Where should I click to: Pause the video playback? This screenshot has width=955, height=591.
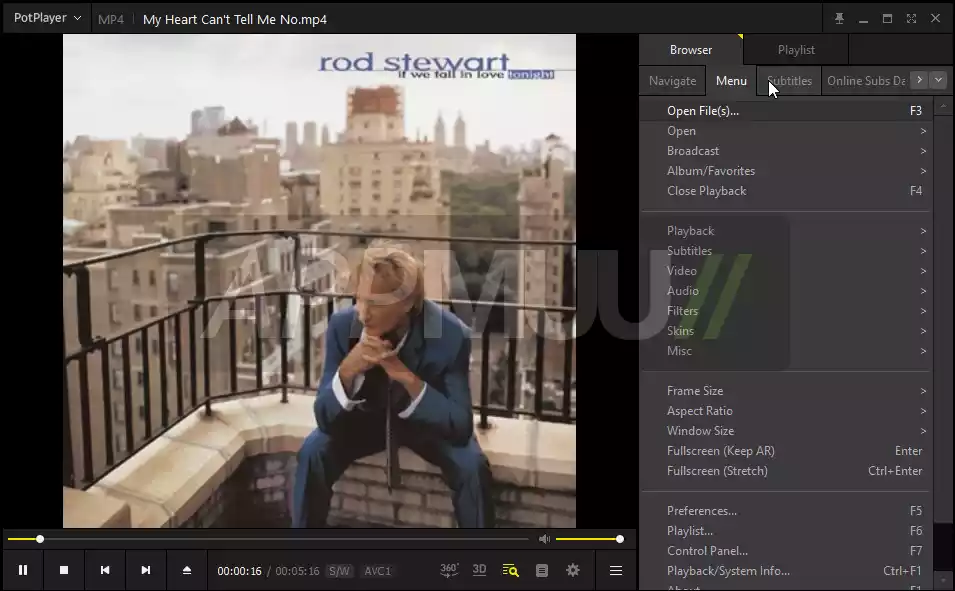pos(23,570)
